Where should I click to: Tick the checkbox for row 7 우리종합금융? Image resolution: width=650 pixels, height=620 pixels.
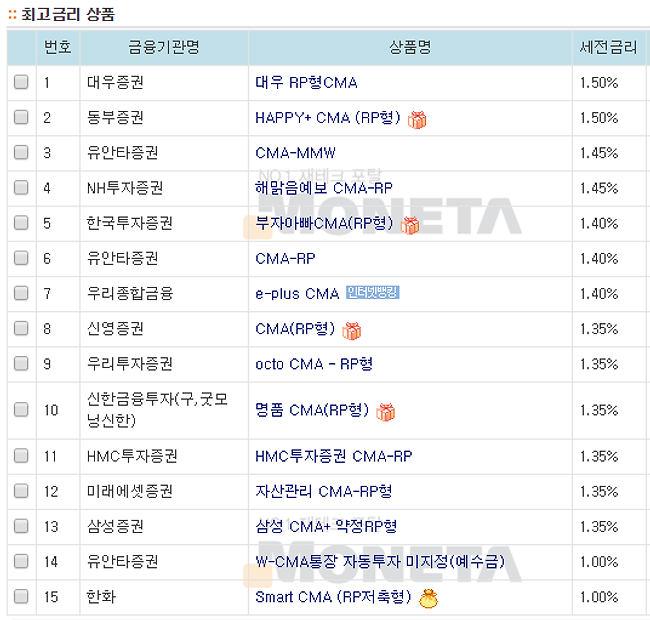coord(21,294)
